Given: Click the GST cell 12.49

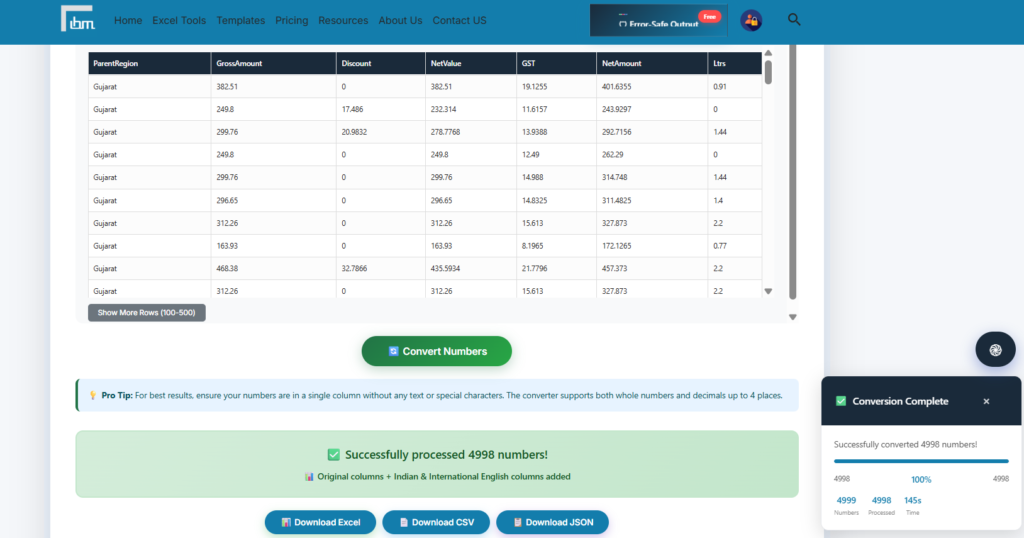Looking at the screenshot, I should [x=556, y=155].
